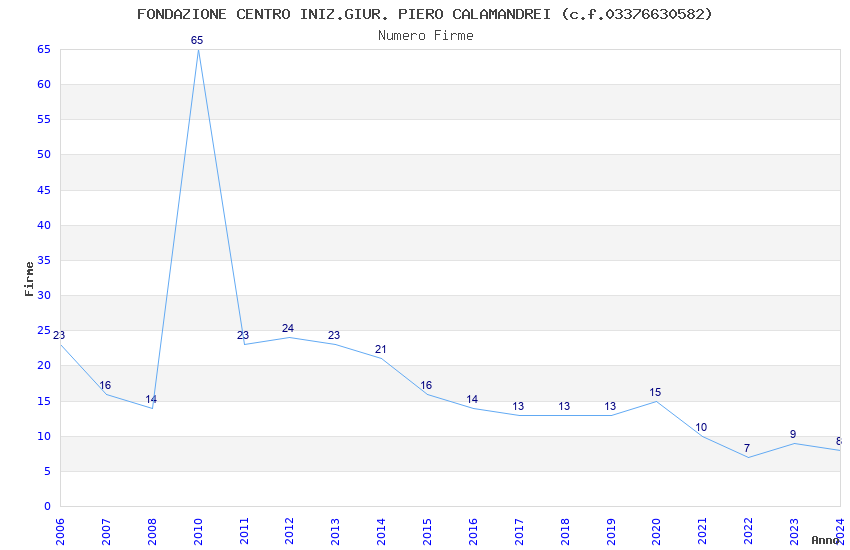The image size is (850, 550).
Task: Click the x-axis year label 2014
Action: [382, 532]
